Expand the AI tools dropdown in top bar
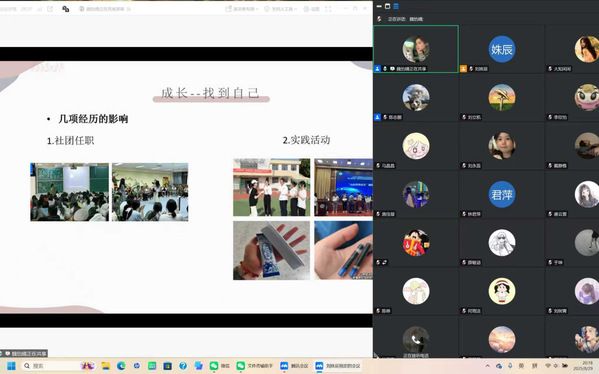Screen dimensions: 599x374 [x=280, y=9]
